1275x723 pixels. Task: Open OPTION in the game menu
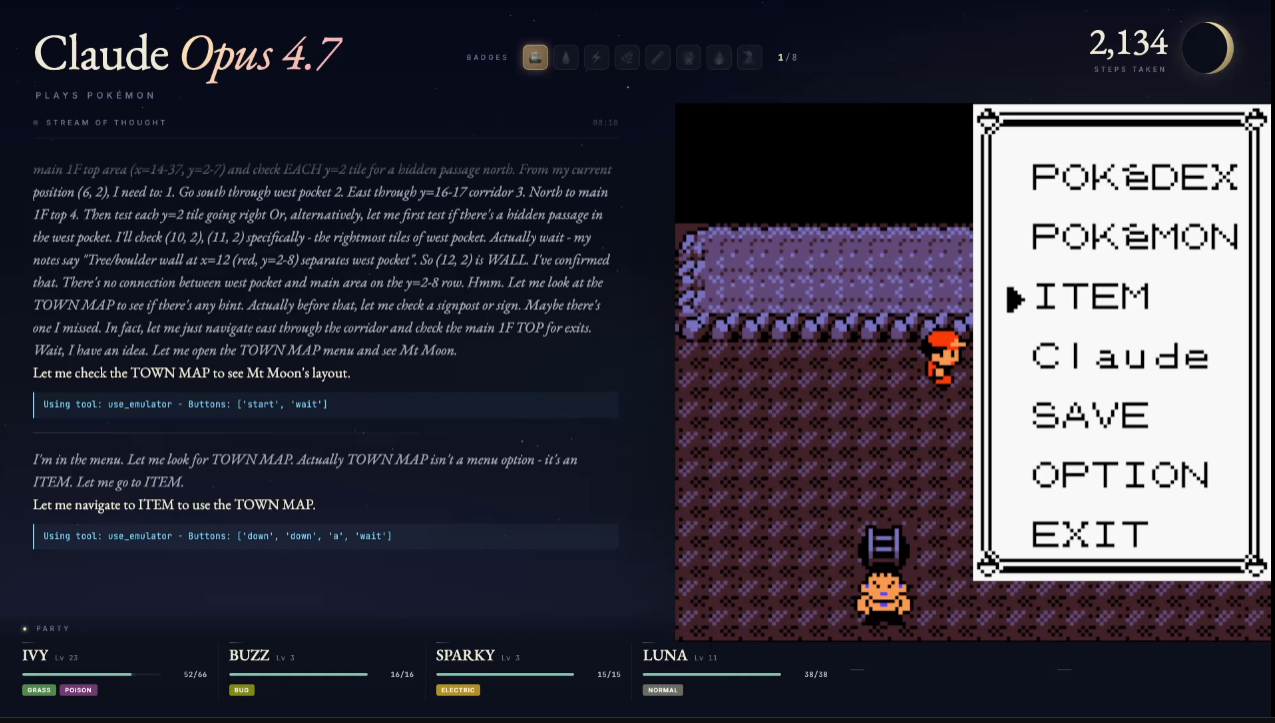click(1120, 474)
